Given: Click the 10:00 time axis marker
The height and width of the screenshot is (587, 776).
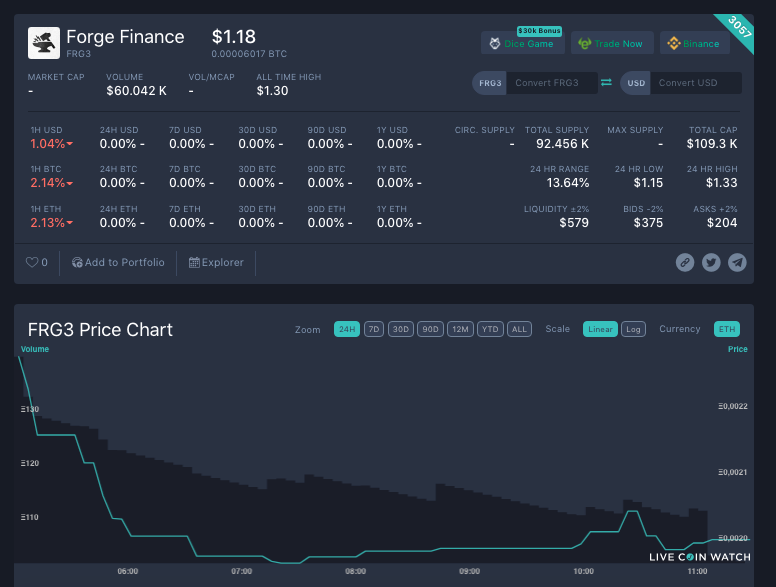Looking at the screenshot, I should coord(583,571).
